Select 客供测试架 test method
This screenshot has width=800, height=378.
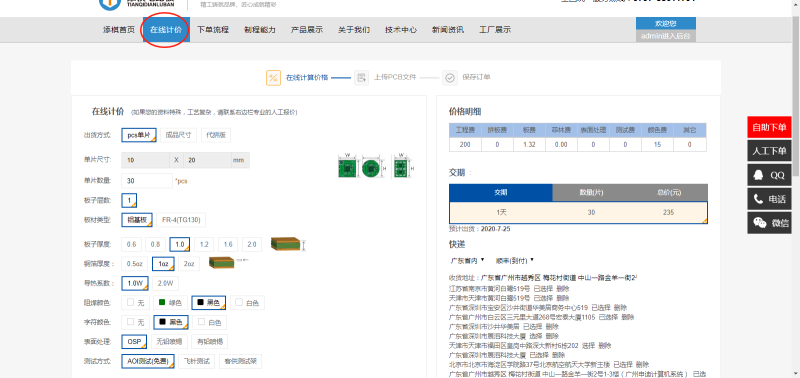(241, 361)
